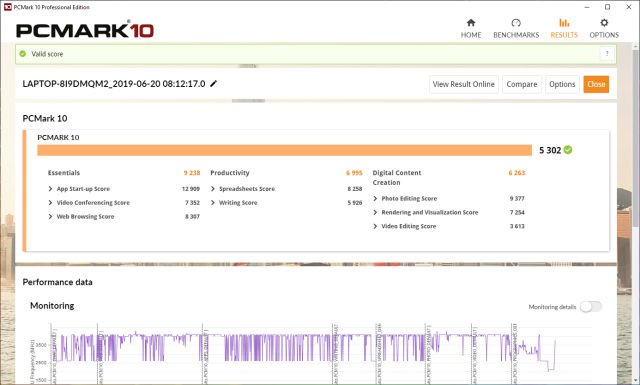This screenshot has height=385, width=640.
Task: Click the Web Browsing value 8 307
Action: click(x=192, y=216)
